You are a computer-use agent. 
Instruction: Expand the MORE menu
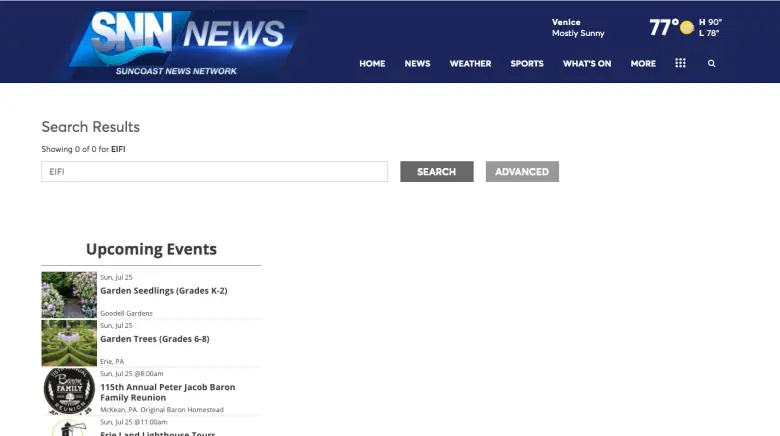643,63
